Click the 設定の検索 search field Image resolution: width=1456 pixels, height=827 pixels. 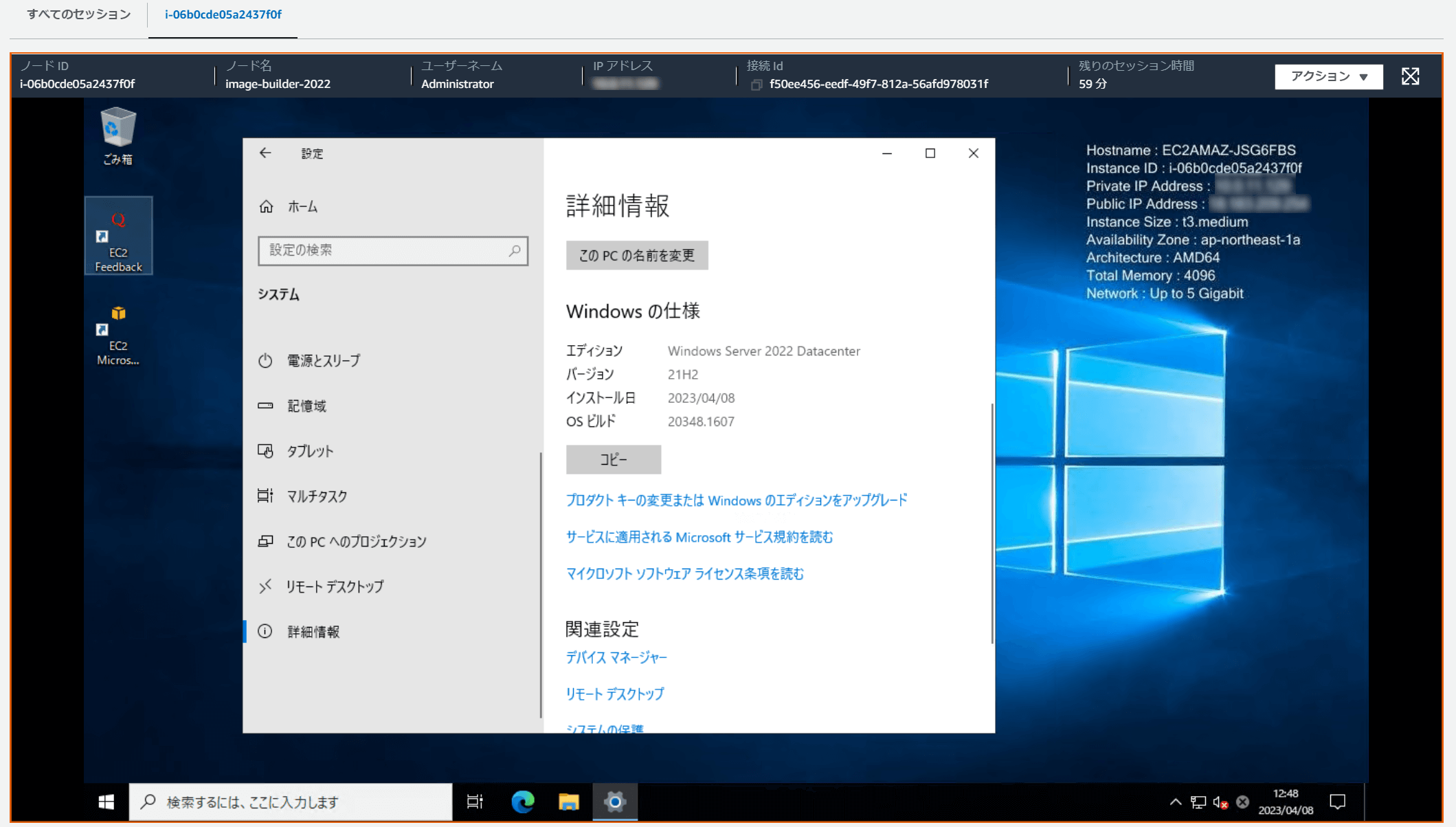(x=392, y=251)
